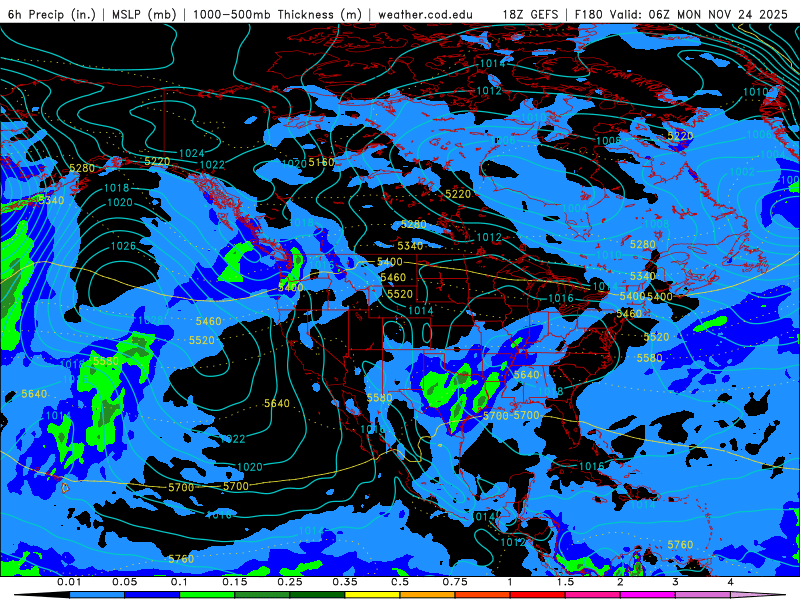Click the dark blue 0.05 legend swatch
Screen dimensions: 800x600
152,595
